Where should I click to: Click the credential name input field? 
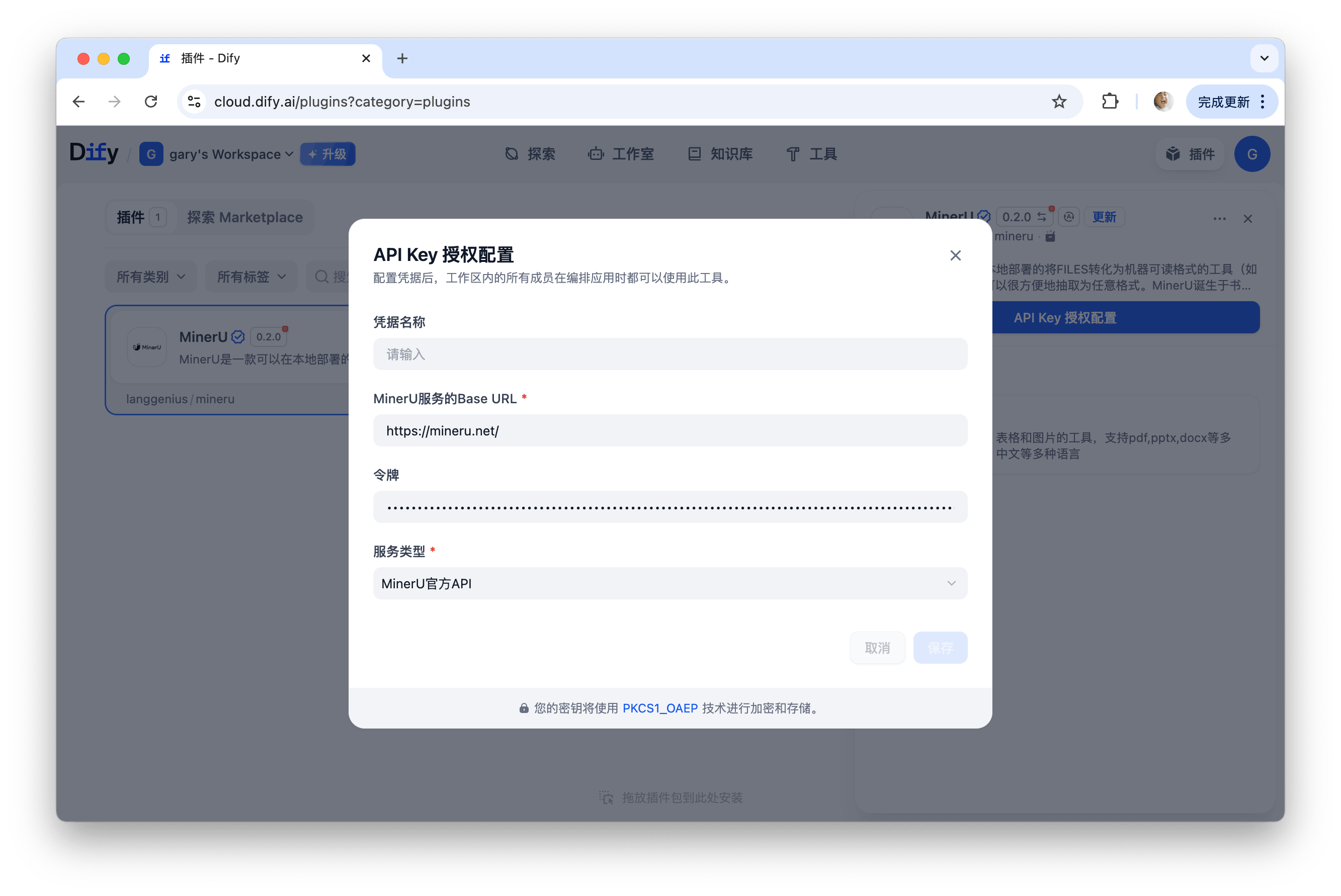pyautogui.click(x=669, y=354)
